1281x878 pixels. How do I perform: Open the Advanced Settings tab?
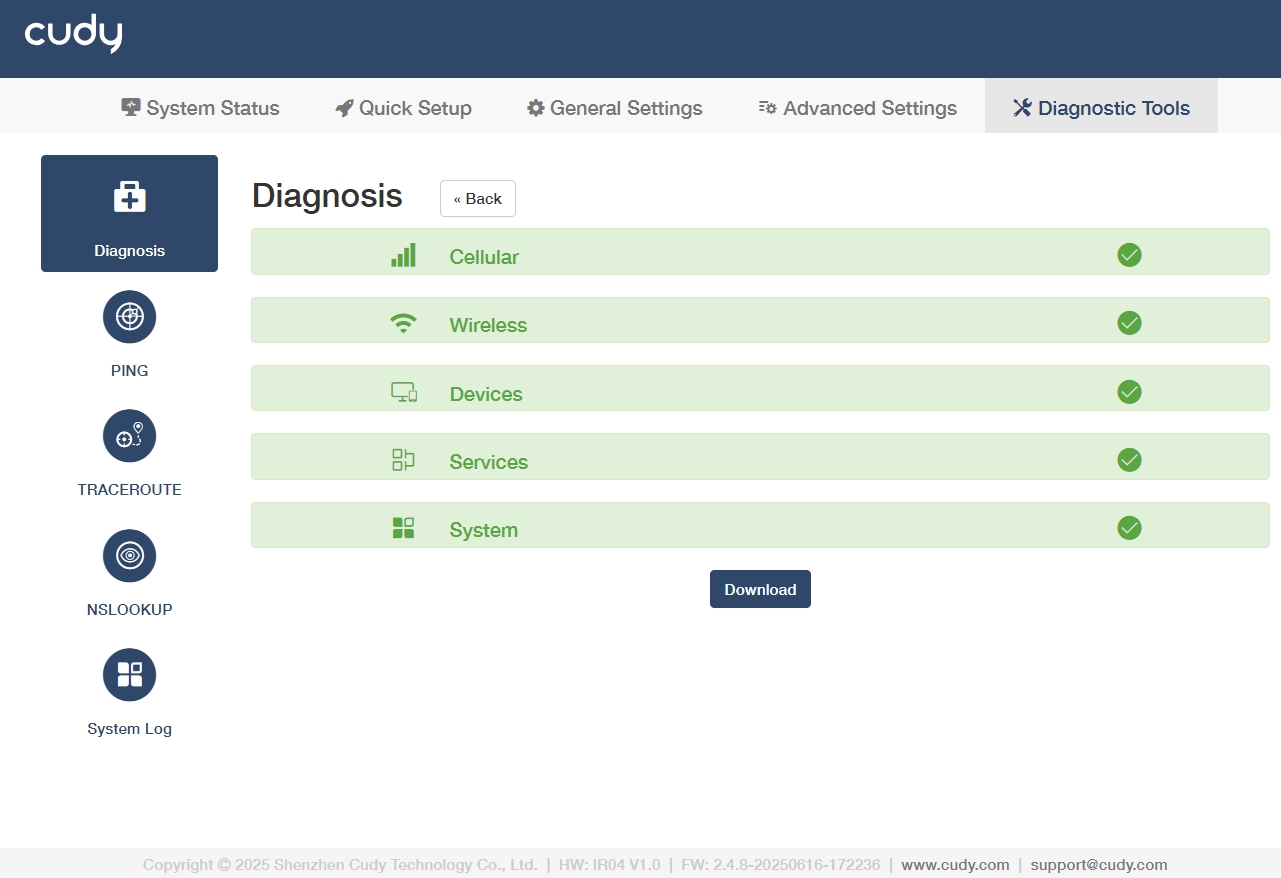pos(857,108)
